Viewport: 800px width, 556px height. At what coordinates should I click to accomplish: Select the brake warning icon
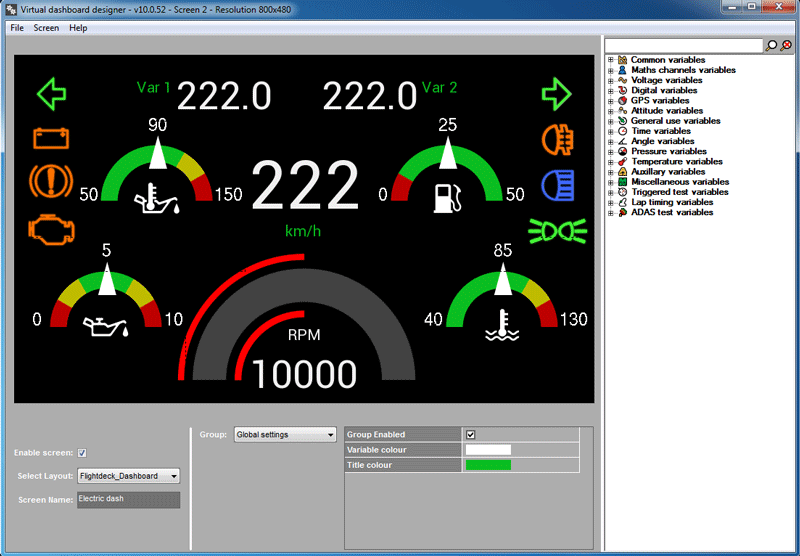pos(50,182)
